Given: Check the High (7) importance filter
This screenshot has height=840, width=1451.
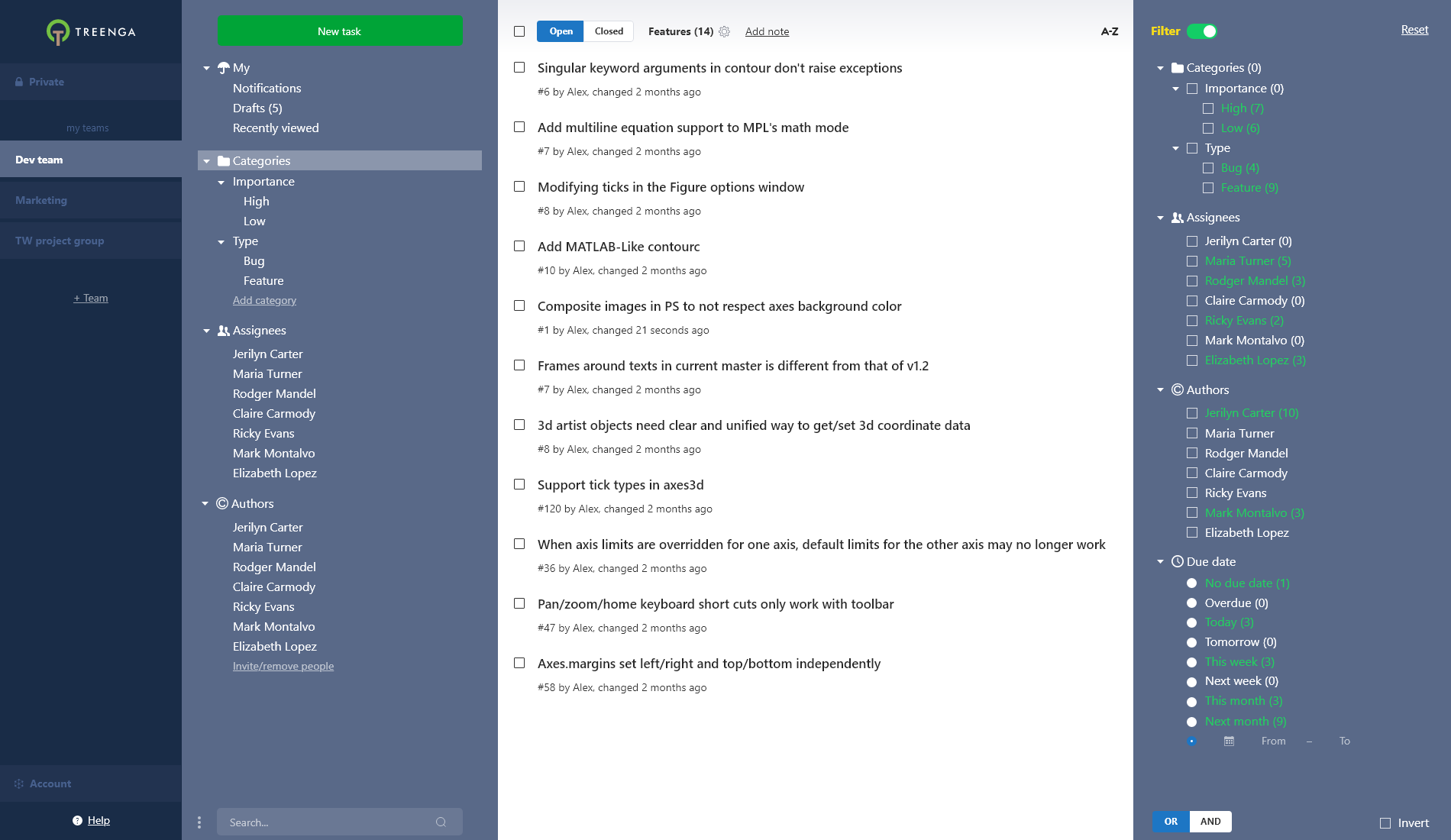Looking at the screenshot, I should 1208,108.
